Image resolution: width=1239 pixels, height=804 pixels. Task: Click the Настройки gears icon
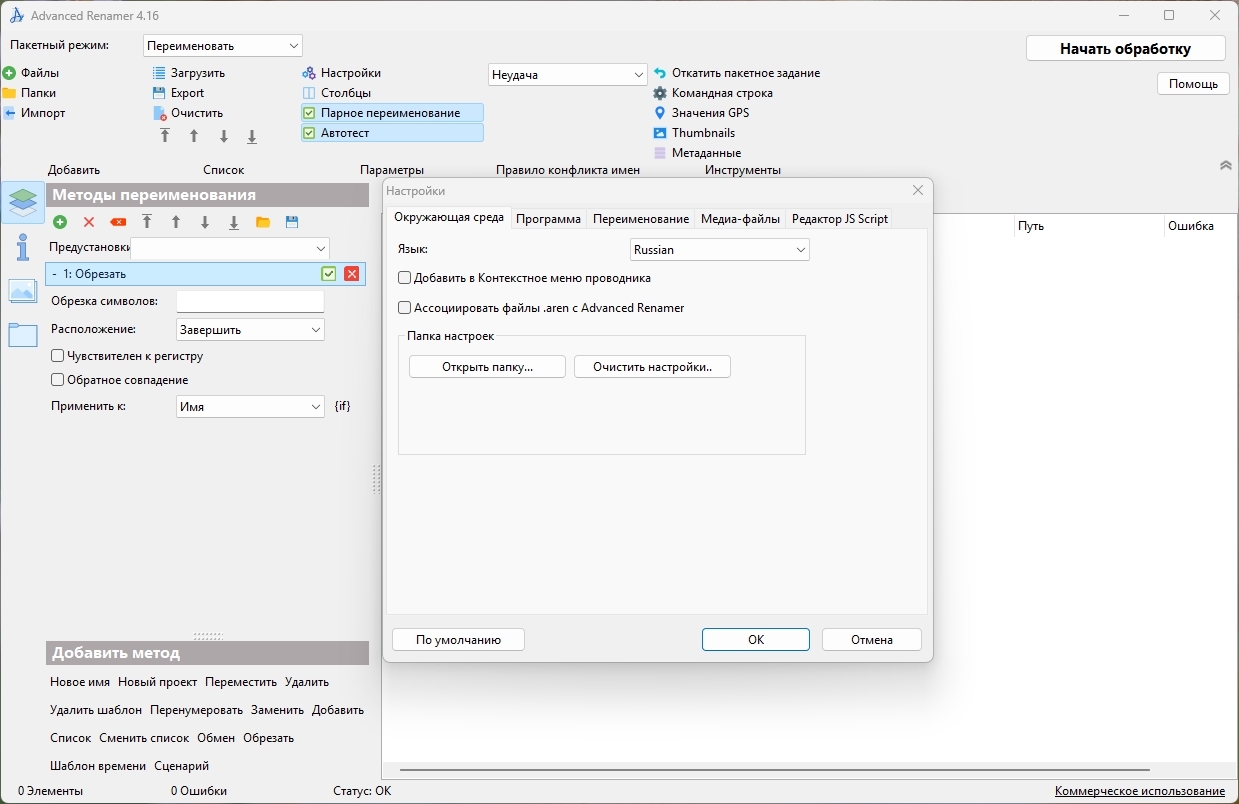(x=309, y=73)
